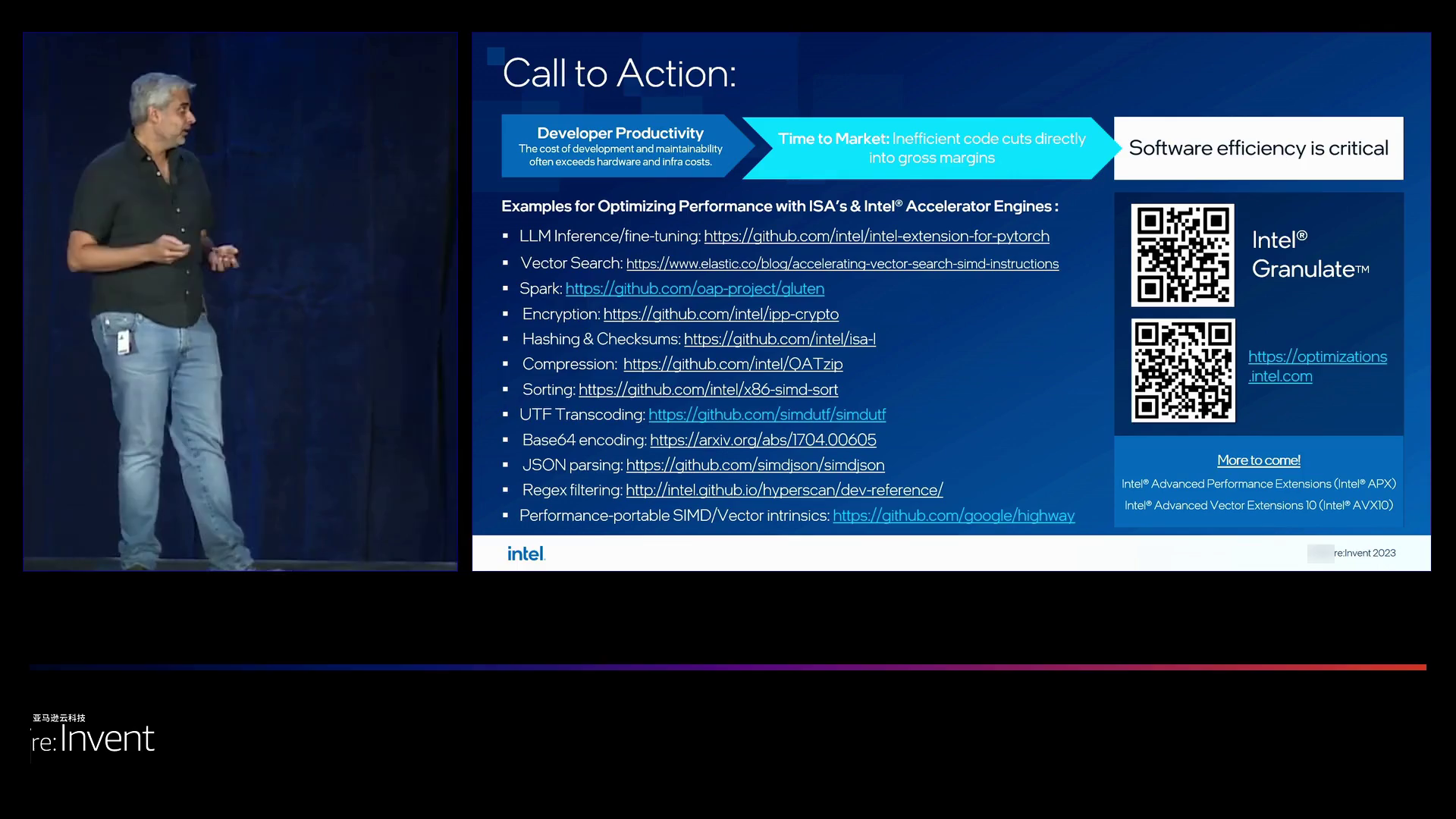Open the intel/QATzip compression link
The image size is (1456, 819).
coord(733,364)
